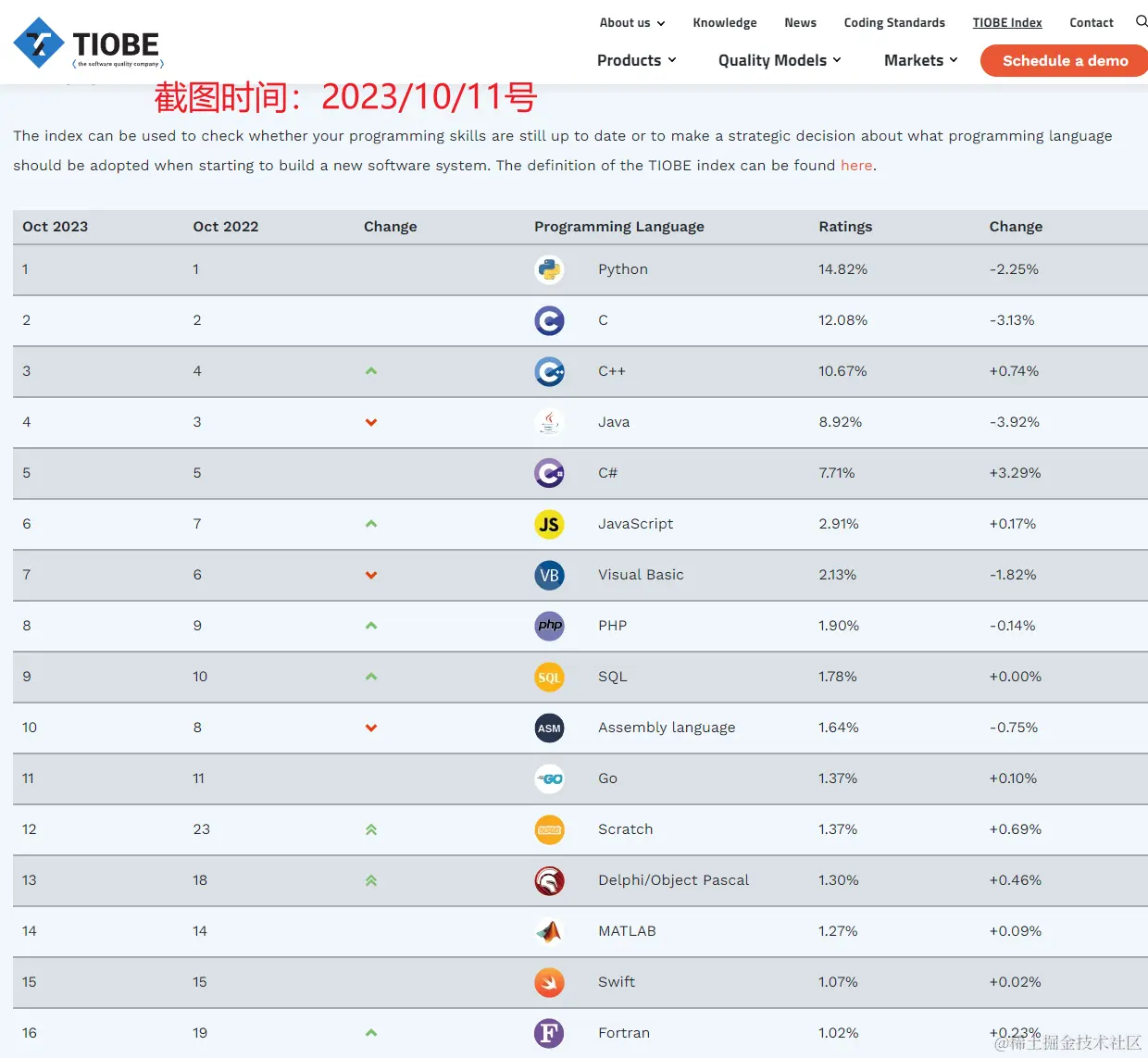The height and width of the screenshot is (1058, 1148).
Task: Expand the Products menu
Action: coord(637,60)
